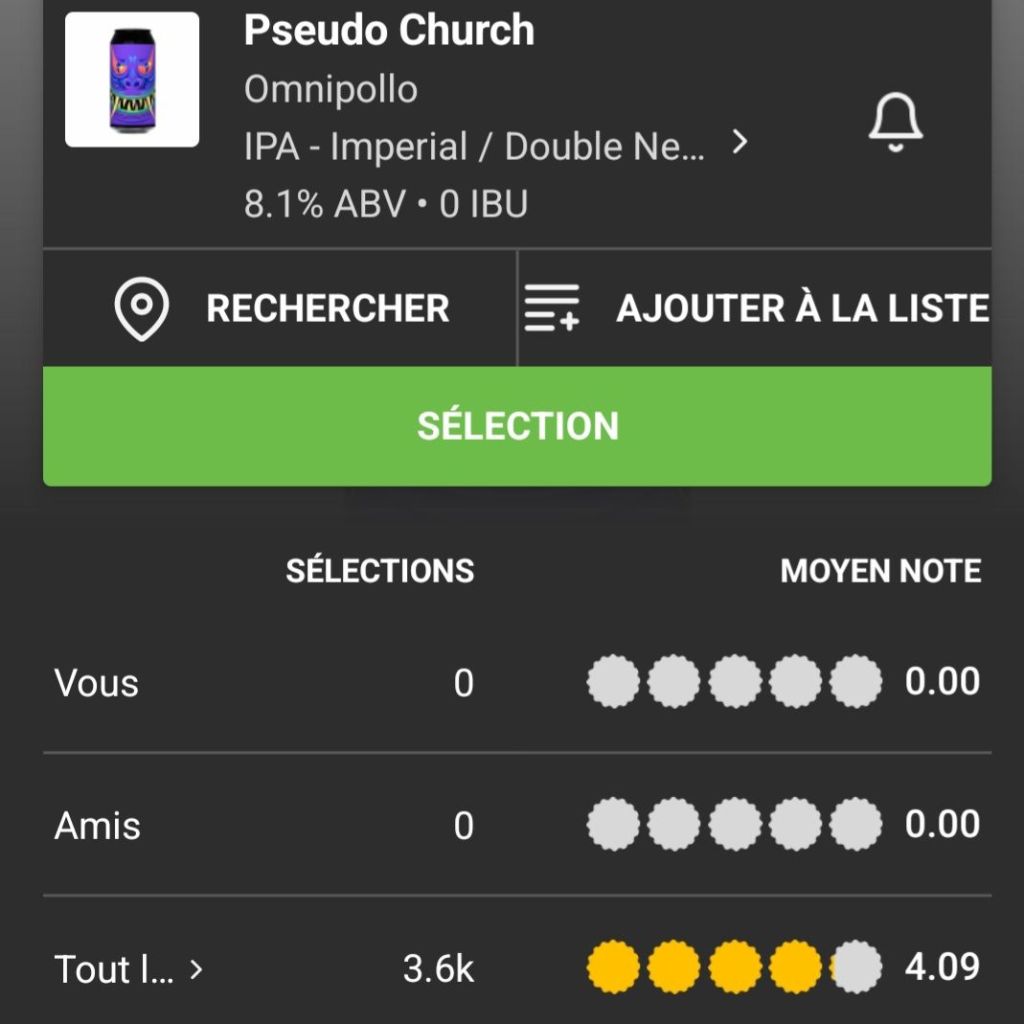Open the Amis check-ins row
1024x1024 pixels.
pos(98,826)
